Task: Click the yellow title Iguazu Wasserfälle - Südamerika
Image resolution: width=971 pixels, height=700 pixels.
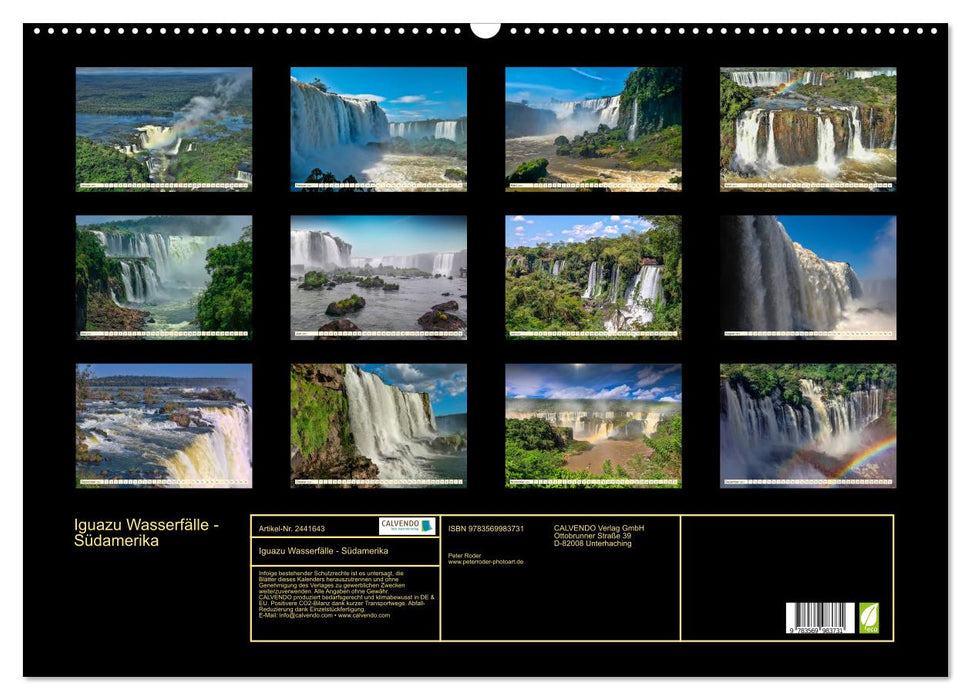Action: 146,533
